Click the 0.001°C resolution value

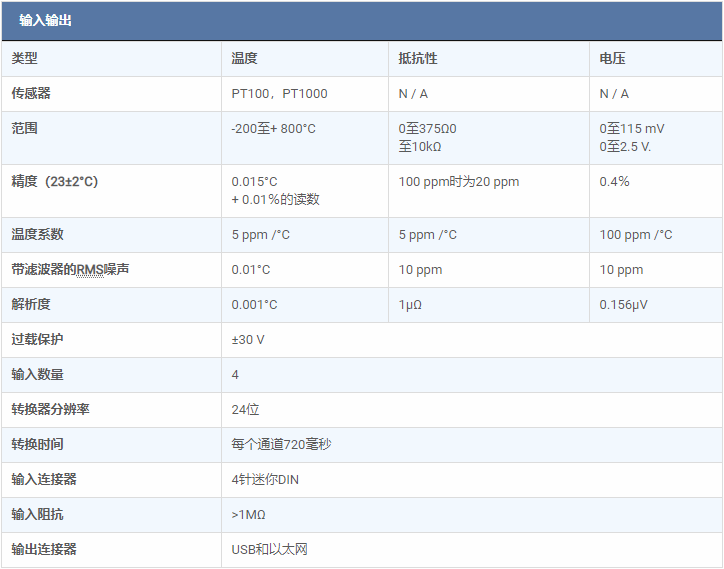point(254,305)
